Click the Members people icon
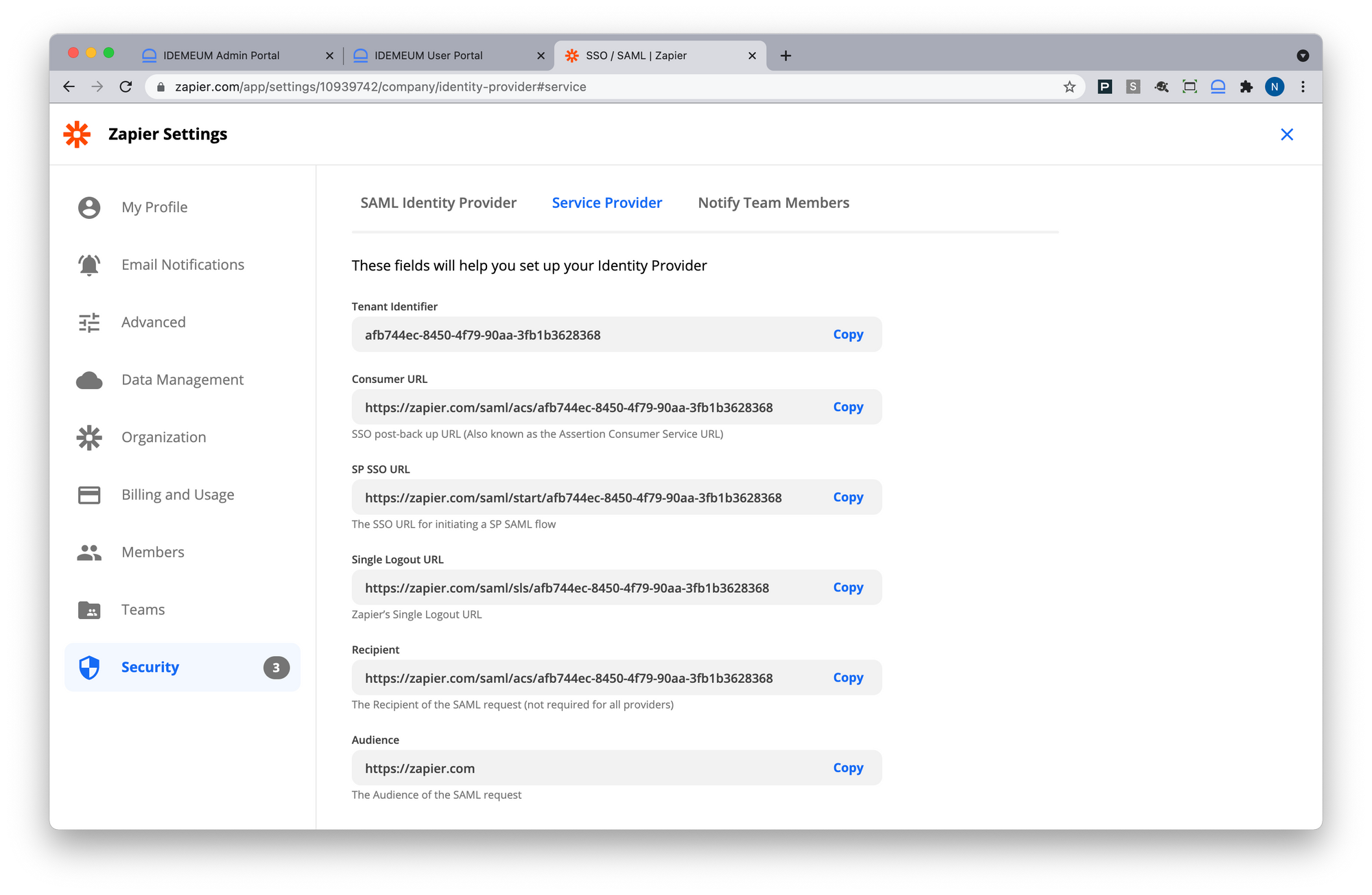1372x895 pixels. (x=89, y=553)
